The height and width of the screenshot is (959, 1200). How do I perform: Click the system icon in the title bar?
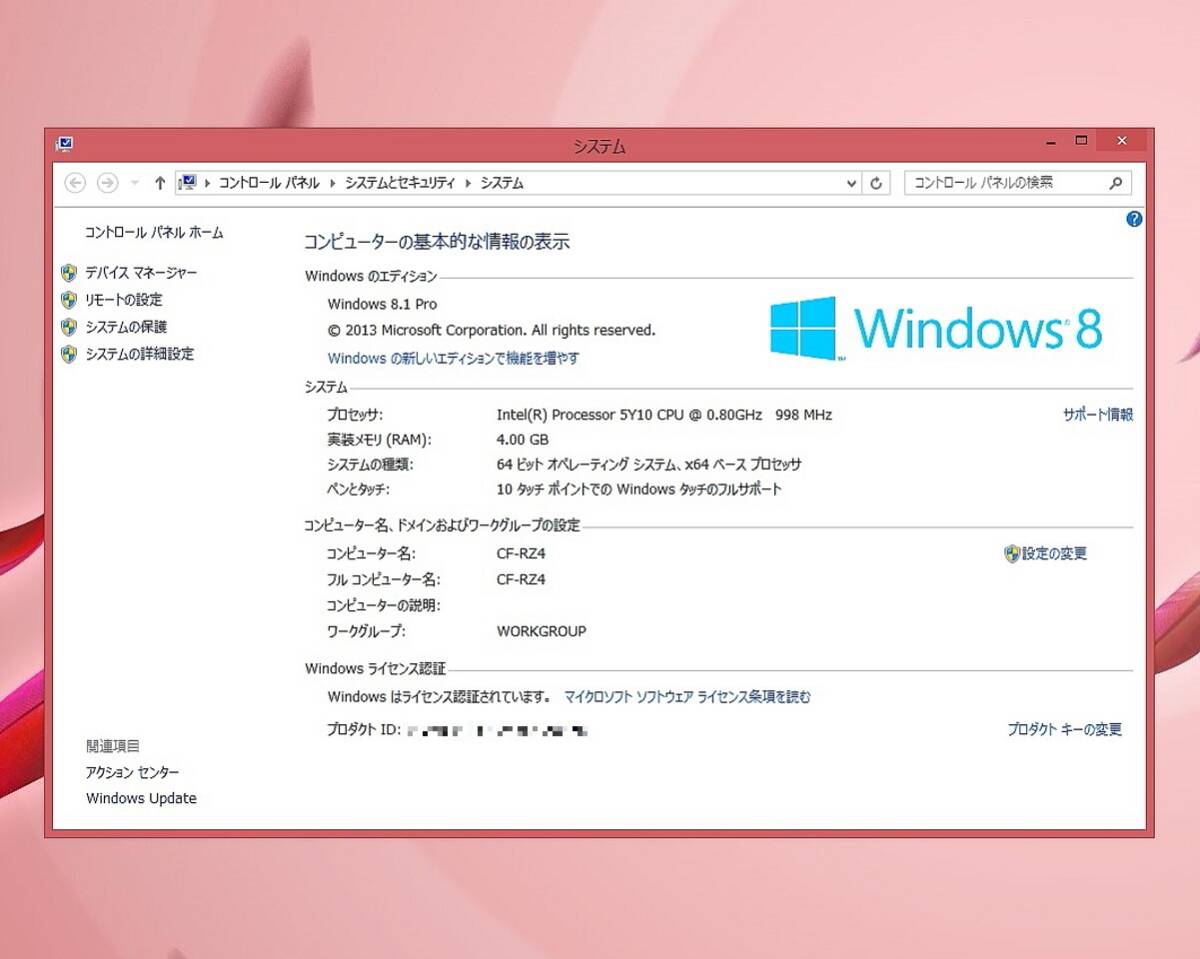[x=64, y=145]
